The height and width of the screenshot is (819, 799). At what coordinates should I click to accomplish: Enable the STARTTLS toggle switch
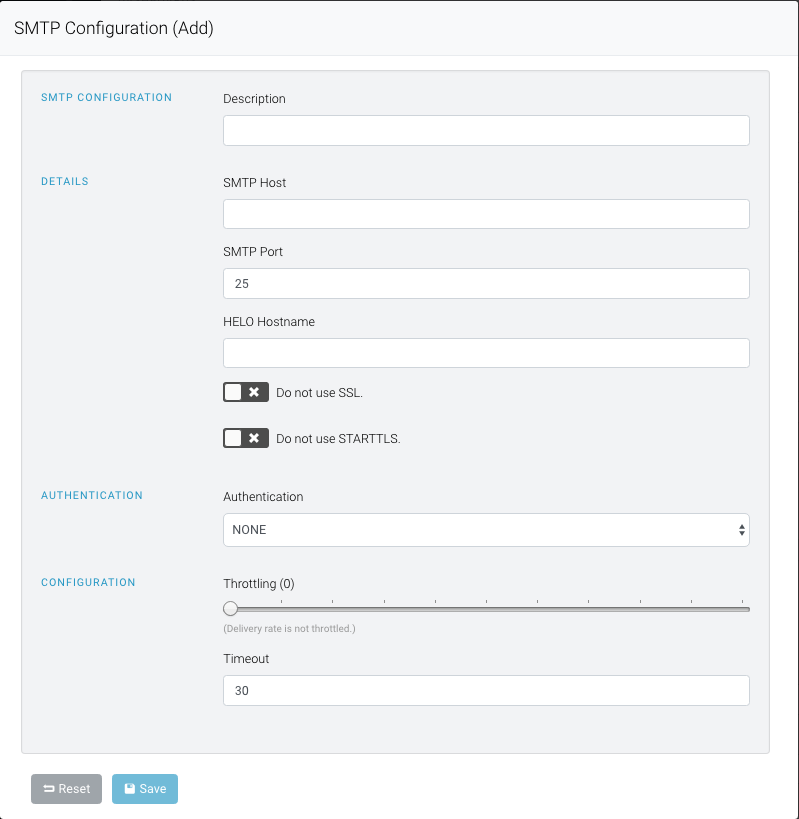click(246, 438)
